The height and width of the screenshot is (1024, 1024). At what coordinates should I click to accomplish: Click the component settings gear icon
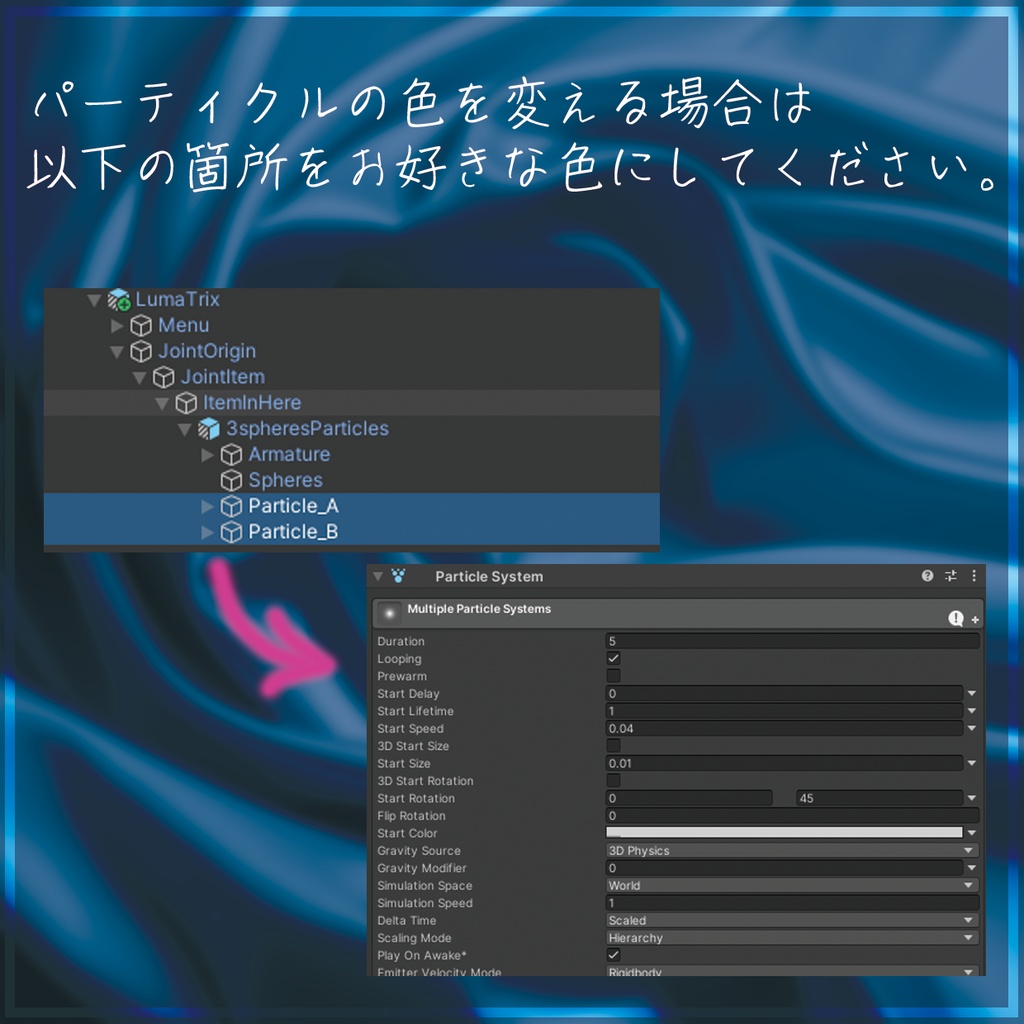(950, 576)
